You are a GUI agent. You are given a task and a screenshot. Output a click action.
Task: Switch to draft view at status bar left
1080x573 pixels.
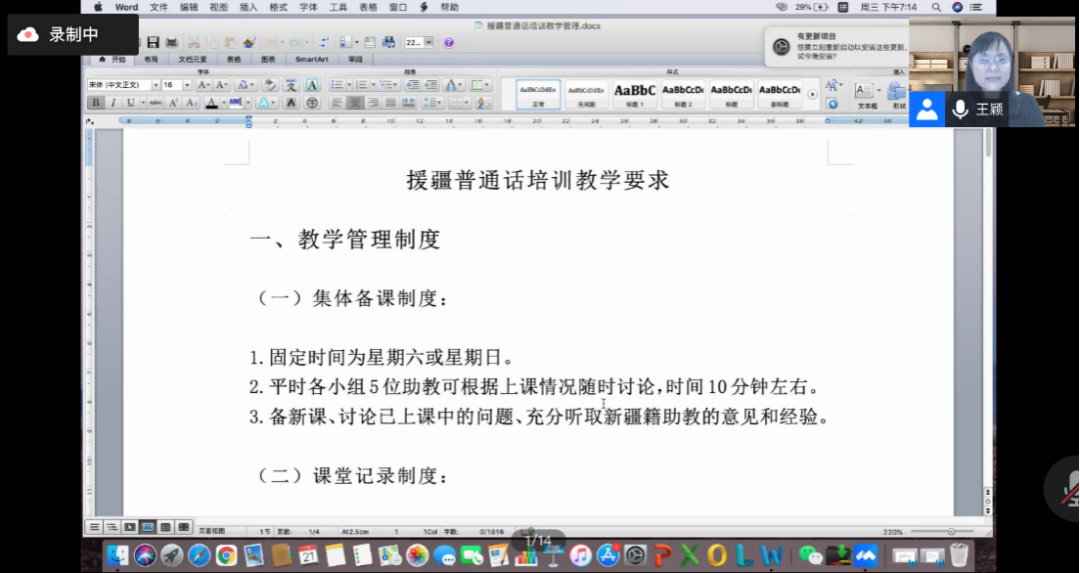(x=94, y=527)
